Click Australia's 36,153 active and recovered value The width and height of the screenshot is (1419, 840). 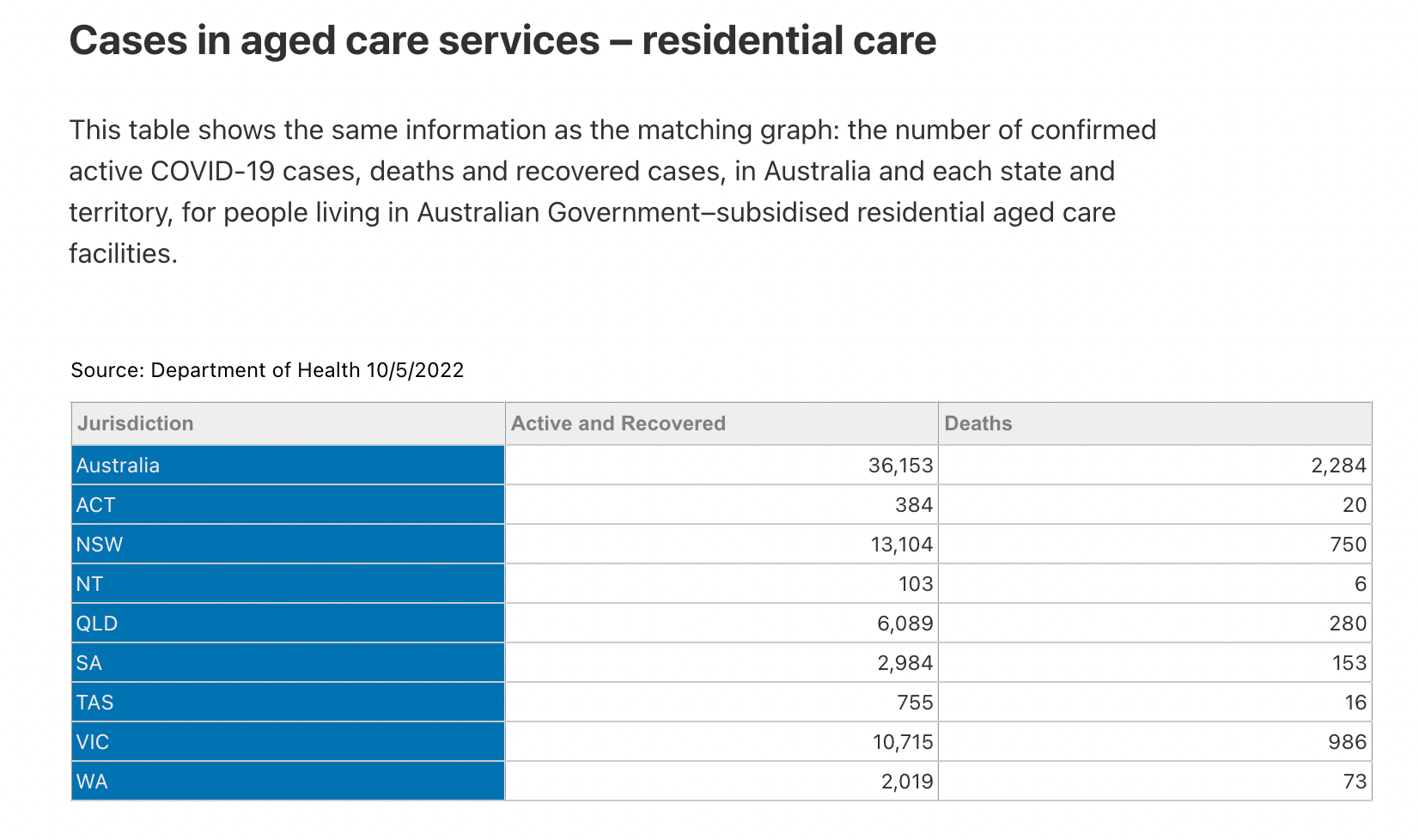coord(900,466)
